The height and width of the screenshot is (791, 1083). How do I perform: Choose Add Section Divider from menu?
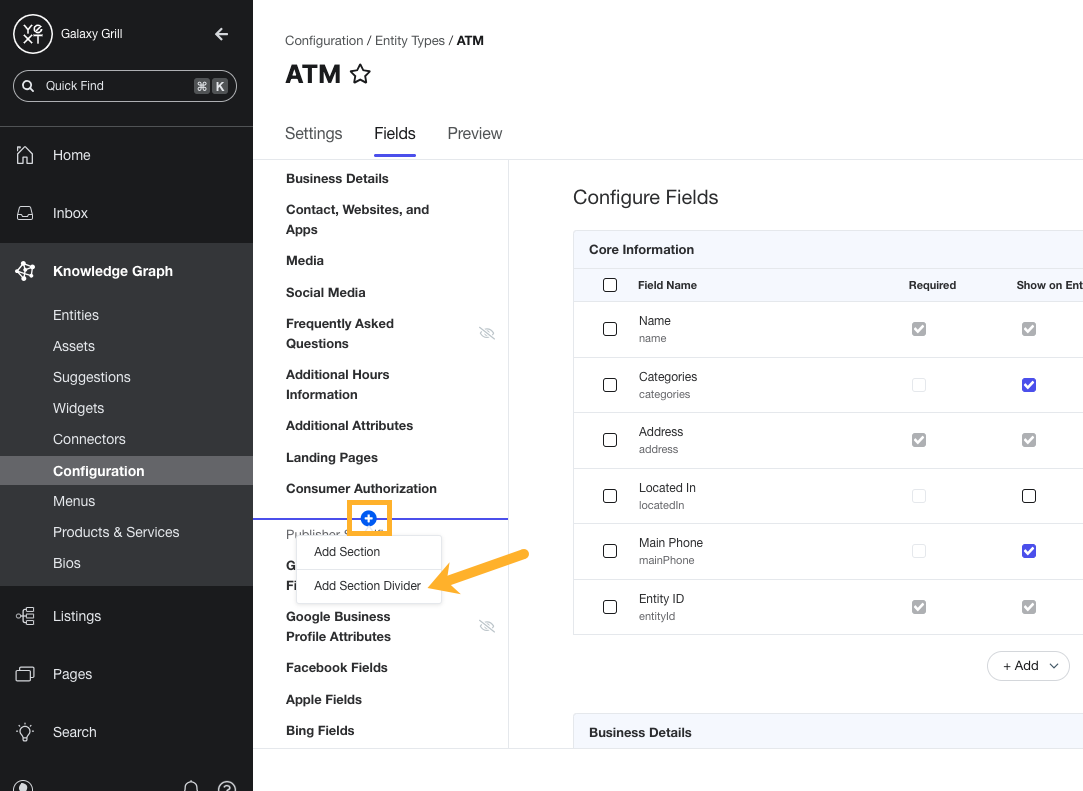[x=367, y=586]
